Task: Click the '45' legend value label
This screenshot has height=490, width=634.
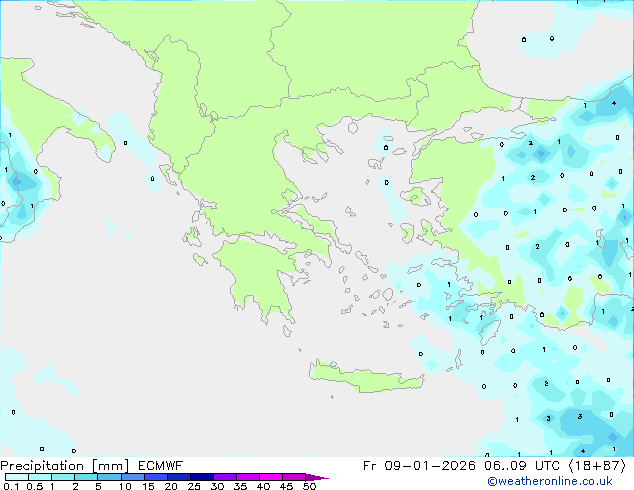Action: (286, 486)
